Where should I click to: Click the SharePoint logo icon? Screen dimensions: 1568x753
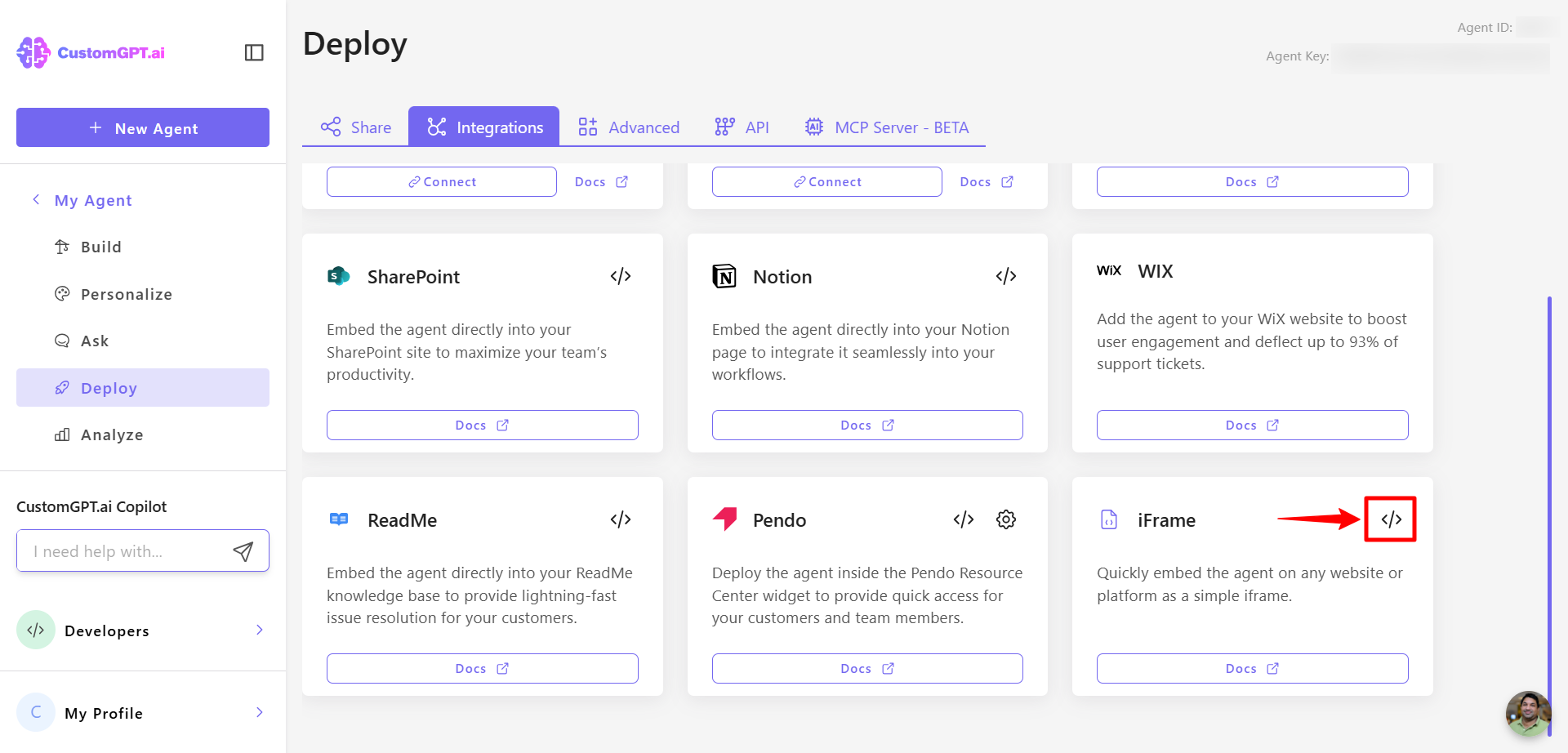[339, 276]
